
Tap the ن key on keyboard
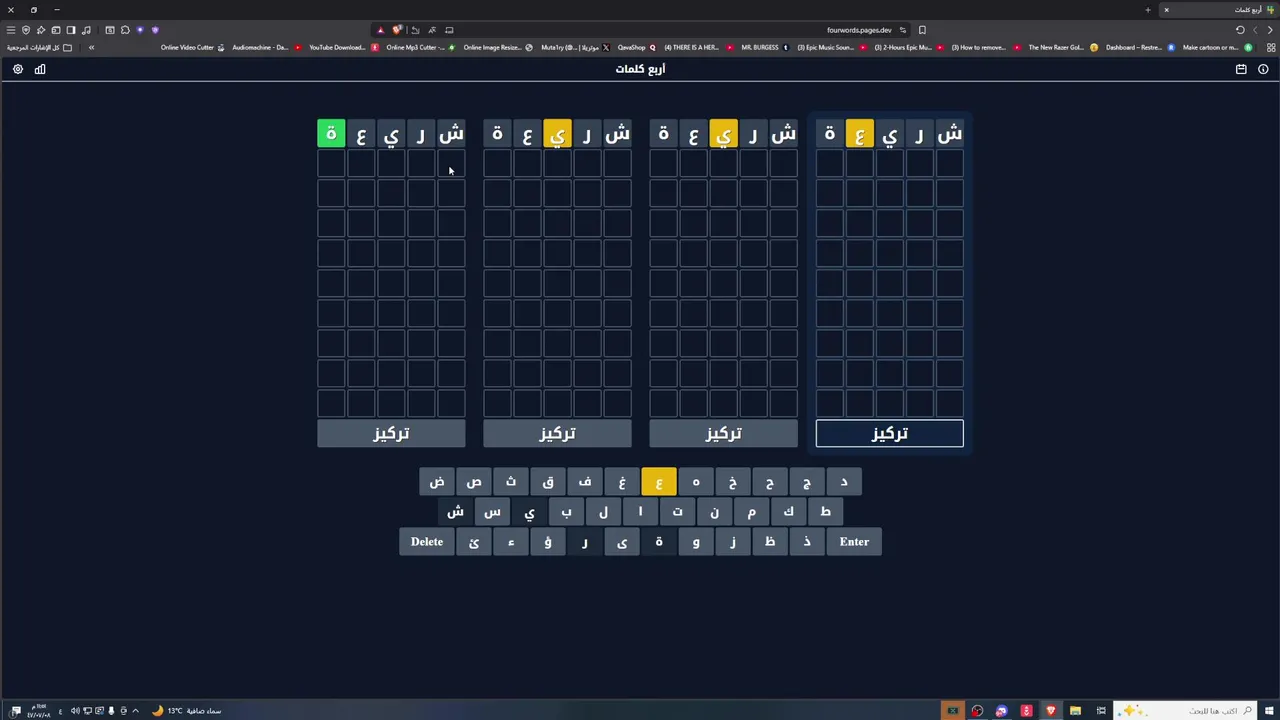coord(714,512)
